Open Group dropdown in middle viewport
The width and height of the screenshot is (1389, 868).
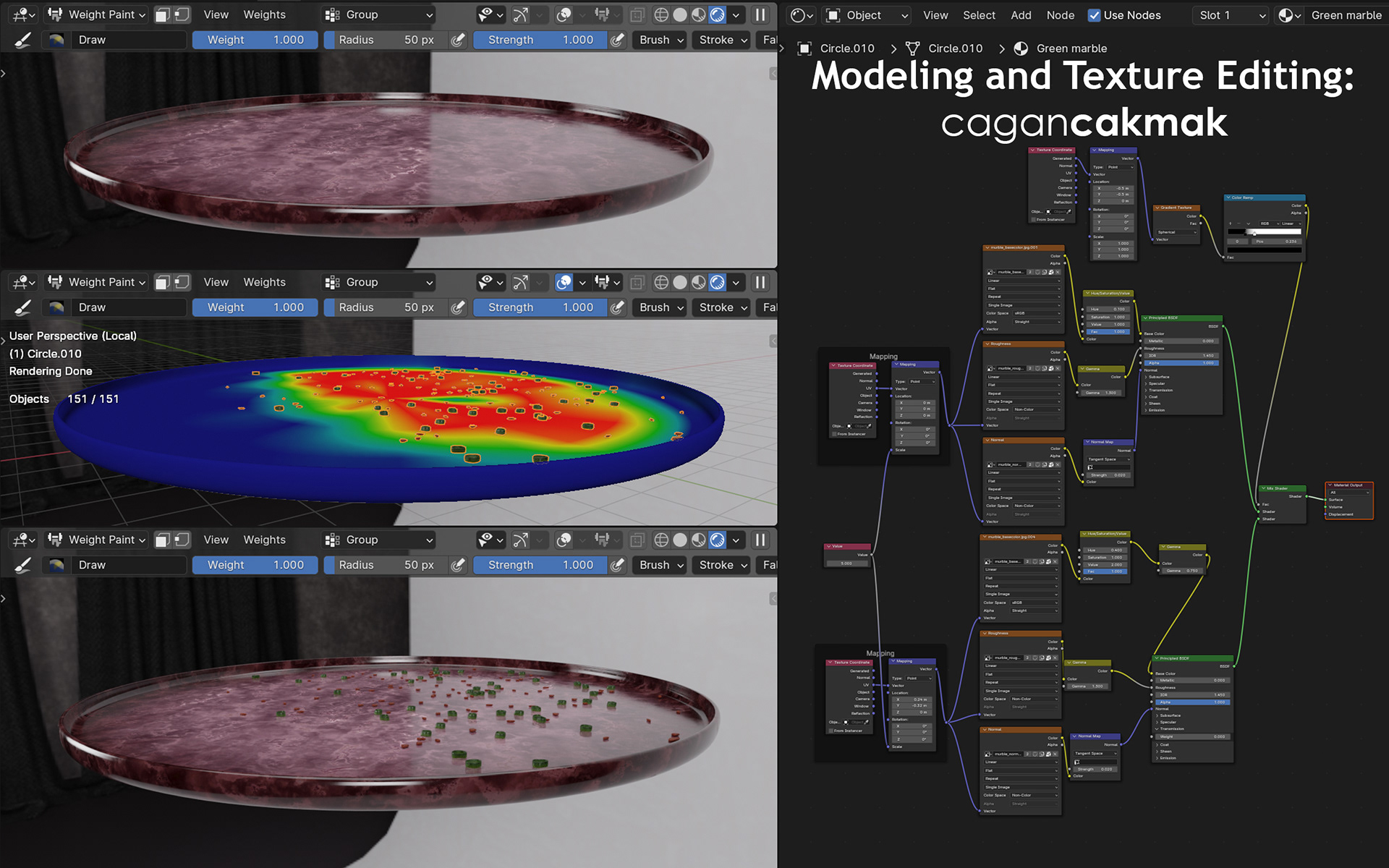(379, 282)
